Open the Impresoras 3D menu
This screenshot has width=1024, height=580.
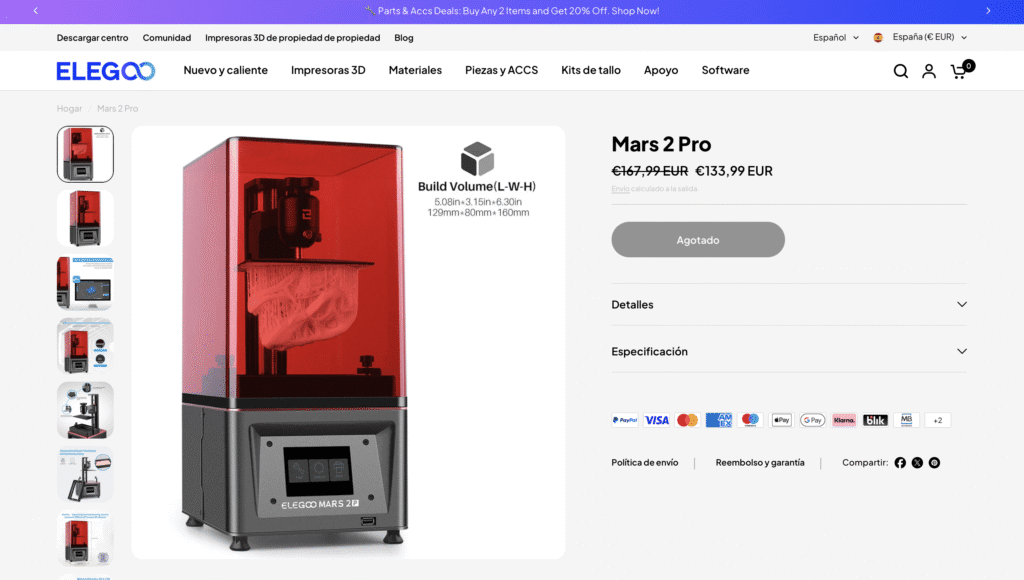click(x=328, y=70)
